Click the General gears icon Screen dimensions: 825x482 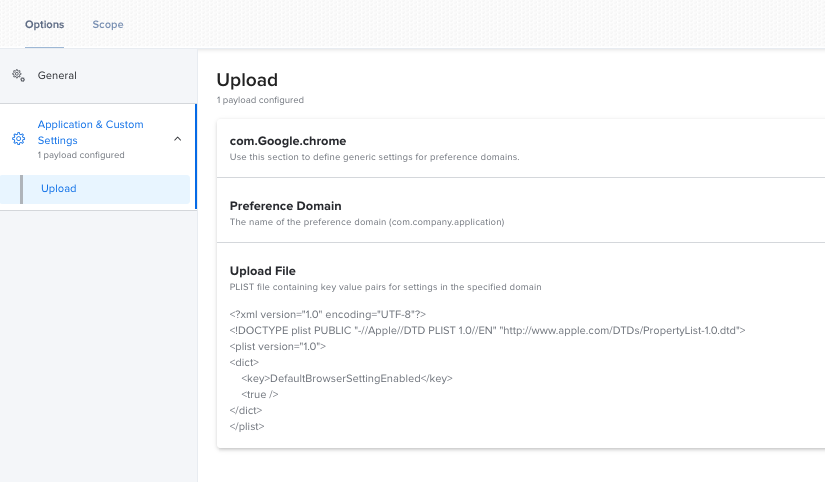(x=18, y=76)
